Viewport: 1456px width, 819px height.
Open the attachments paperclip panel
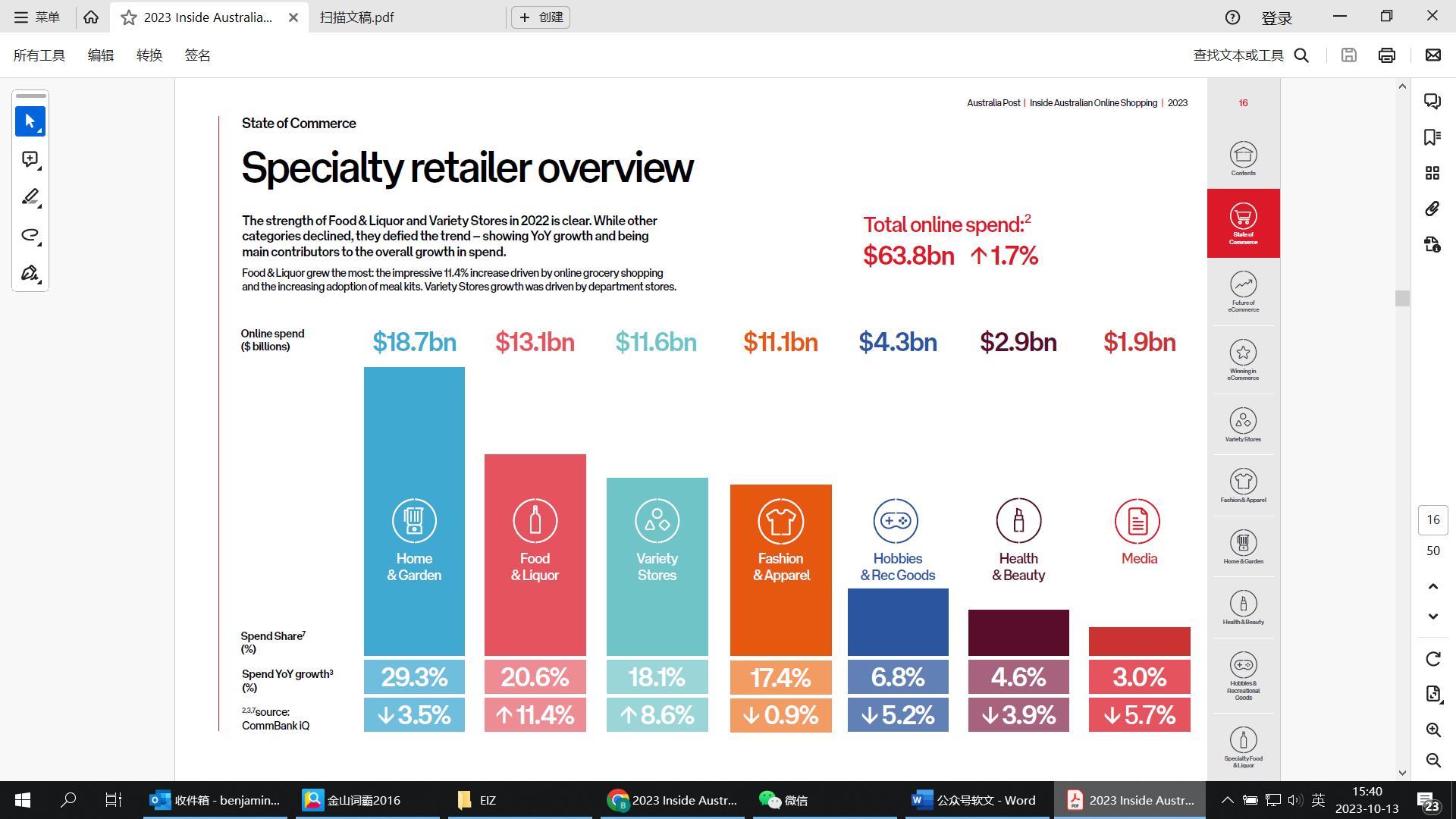pos(1432,209)
